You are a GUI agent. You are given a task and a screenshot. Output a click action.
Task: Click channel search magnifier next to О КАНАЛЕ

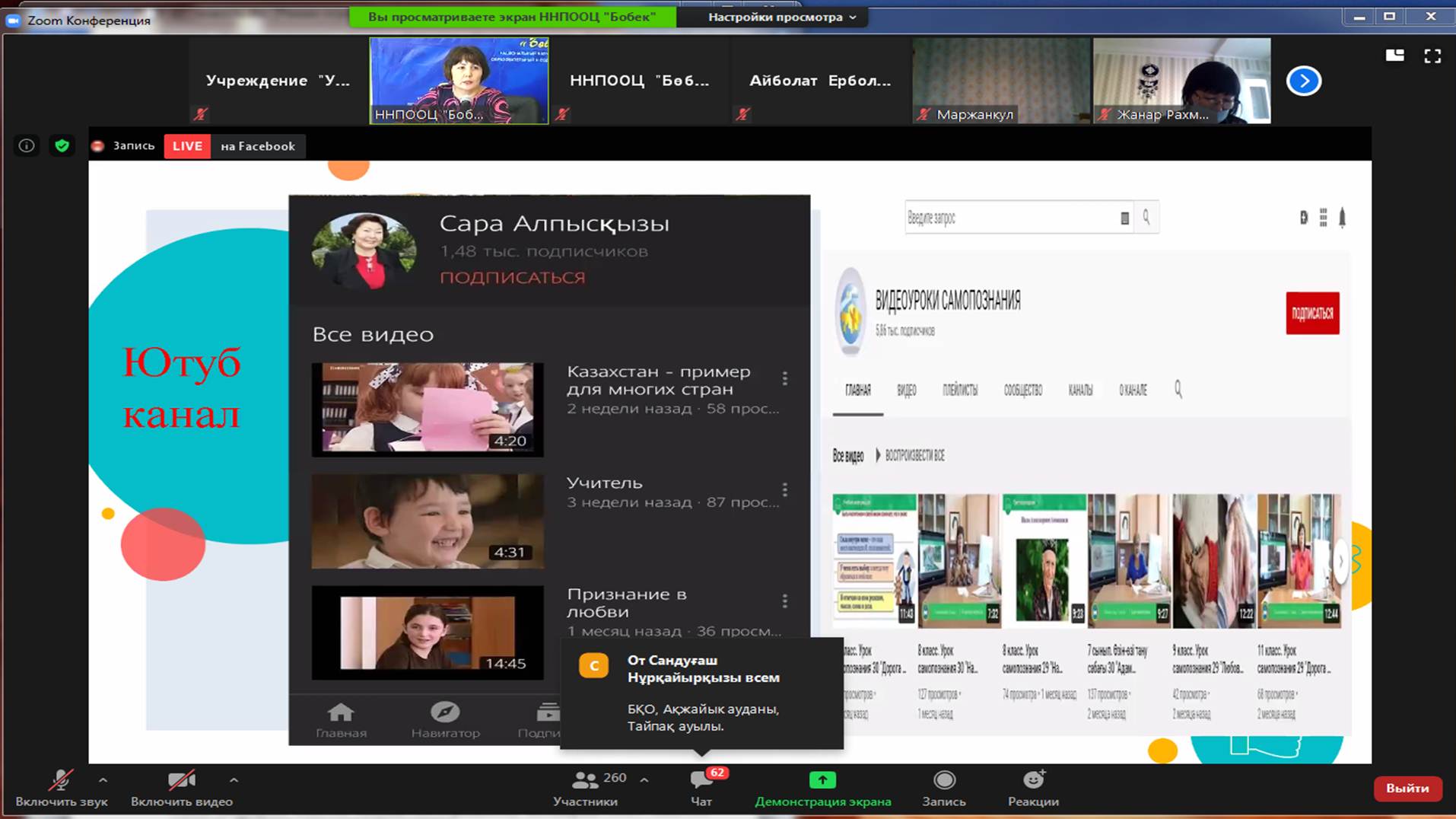point(1178,390)
